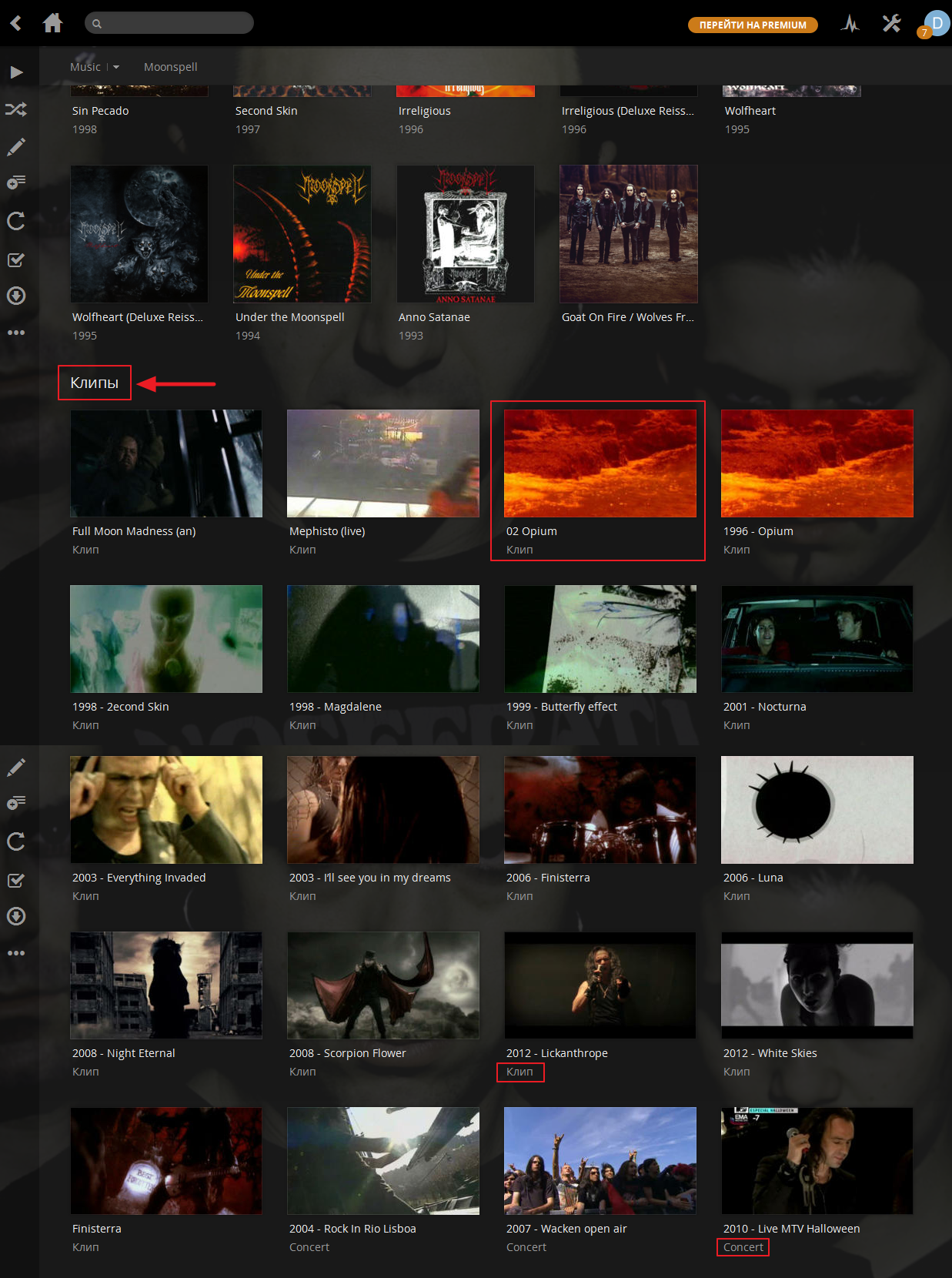Open the Wolfheart (Deluxe Reiss... album cover
This screenshot has width=952, height=1278.
click(x=139, y=234)
